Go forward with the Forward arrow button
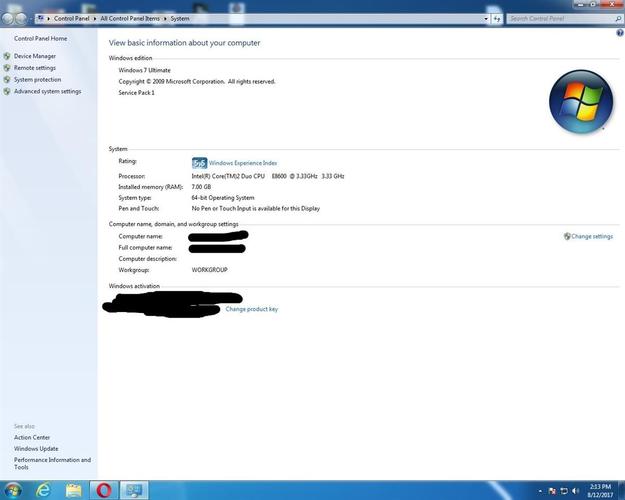Viewport: 625px width, 500px height. click(x=20, y=19)
